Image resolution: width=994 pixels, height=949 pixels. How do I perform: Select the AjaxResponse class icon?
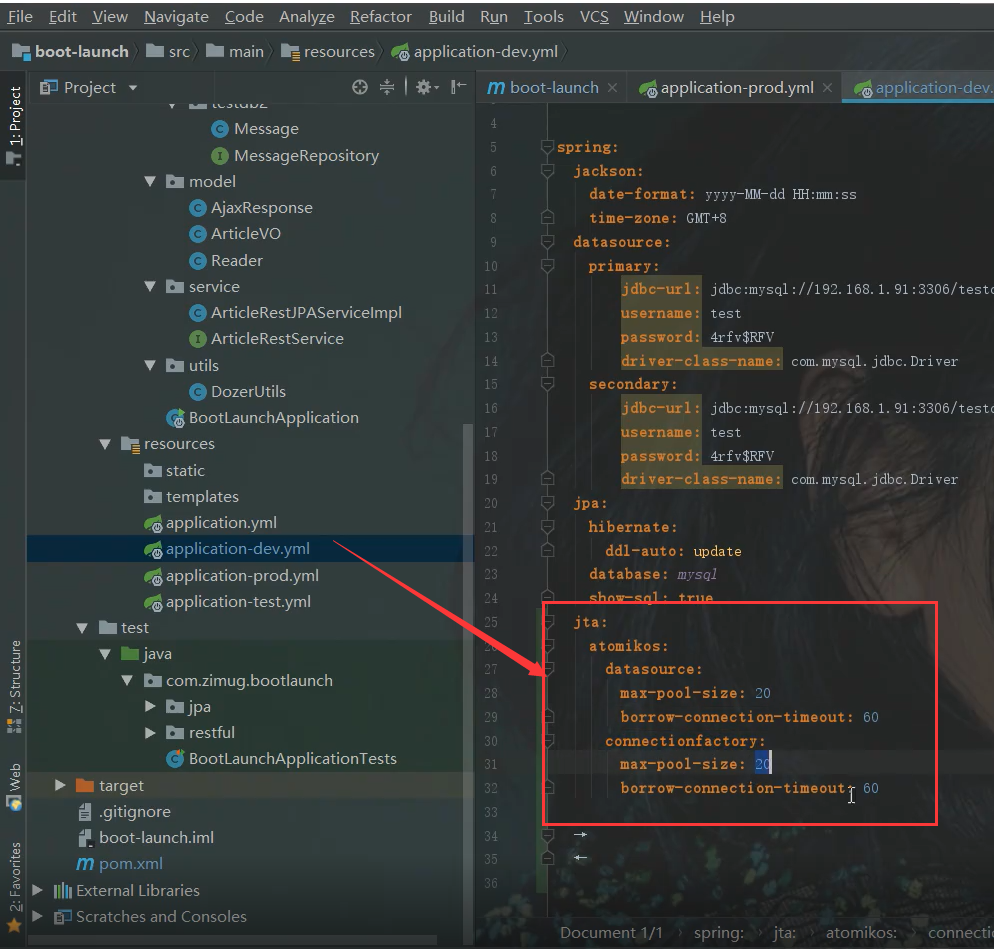(x=198, y=208)
